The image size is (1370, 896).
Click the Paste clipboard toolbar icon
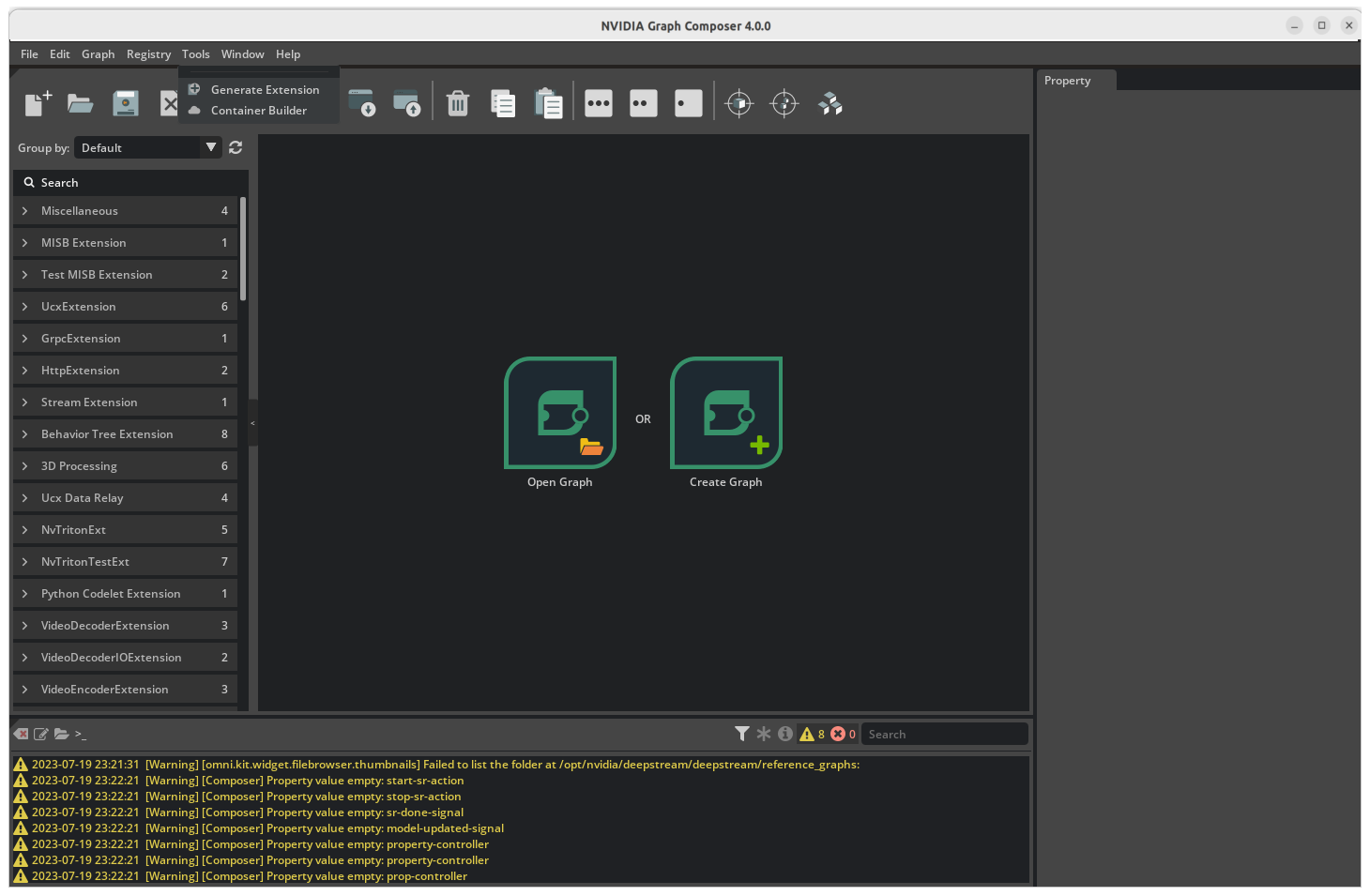(x=548, y=103)
